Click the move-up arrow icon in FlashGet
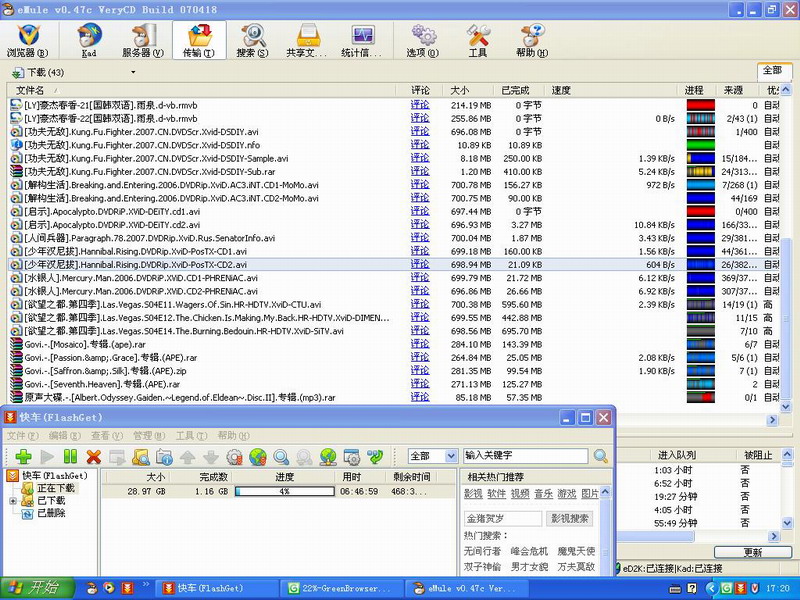 [188, 456]
